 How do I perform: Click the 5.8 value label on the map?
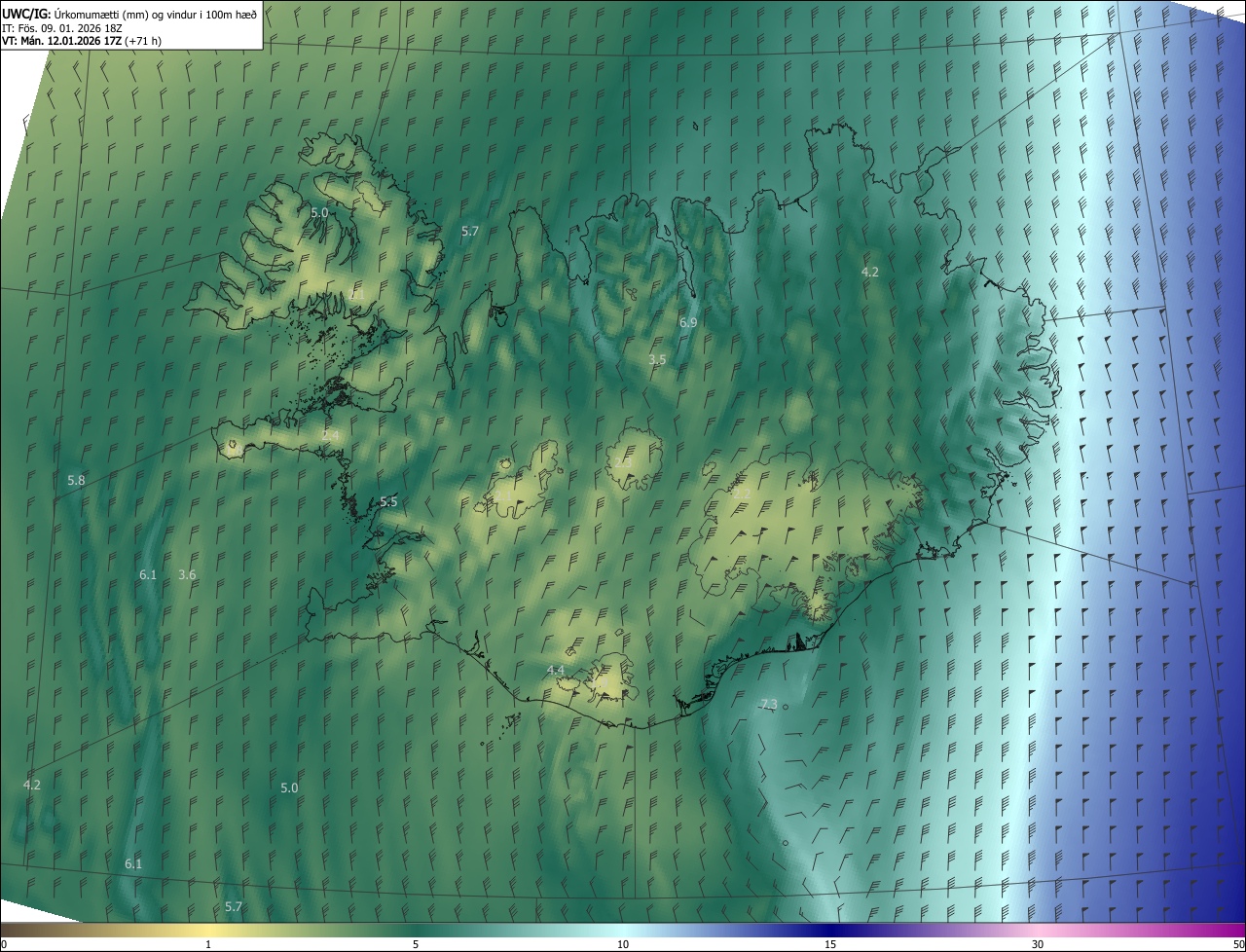click(x=76, y=481)
